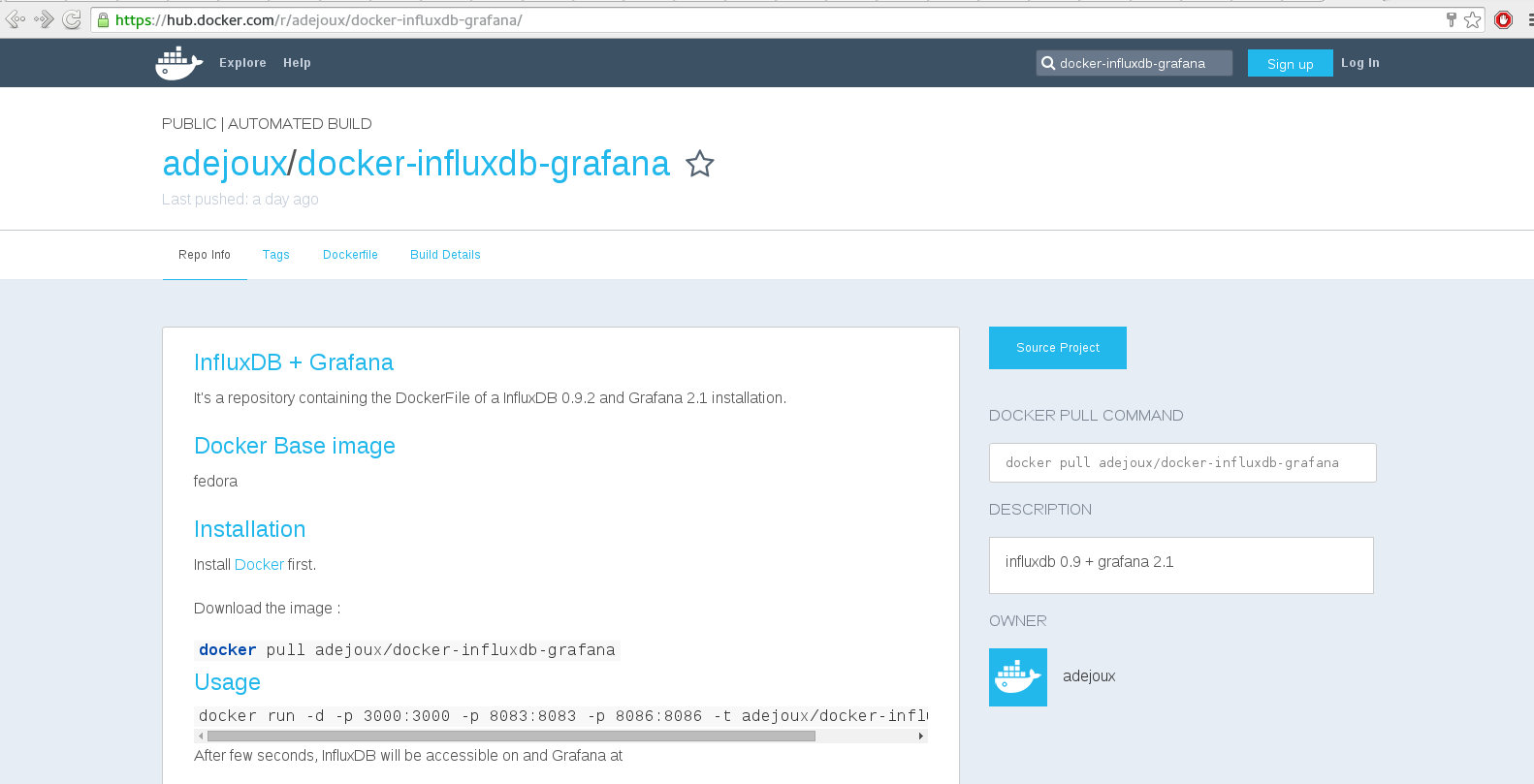
Task: Click the DOCKER PULL COMMAND label
Action: pos(1086,416)
